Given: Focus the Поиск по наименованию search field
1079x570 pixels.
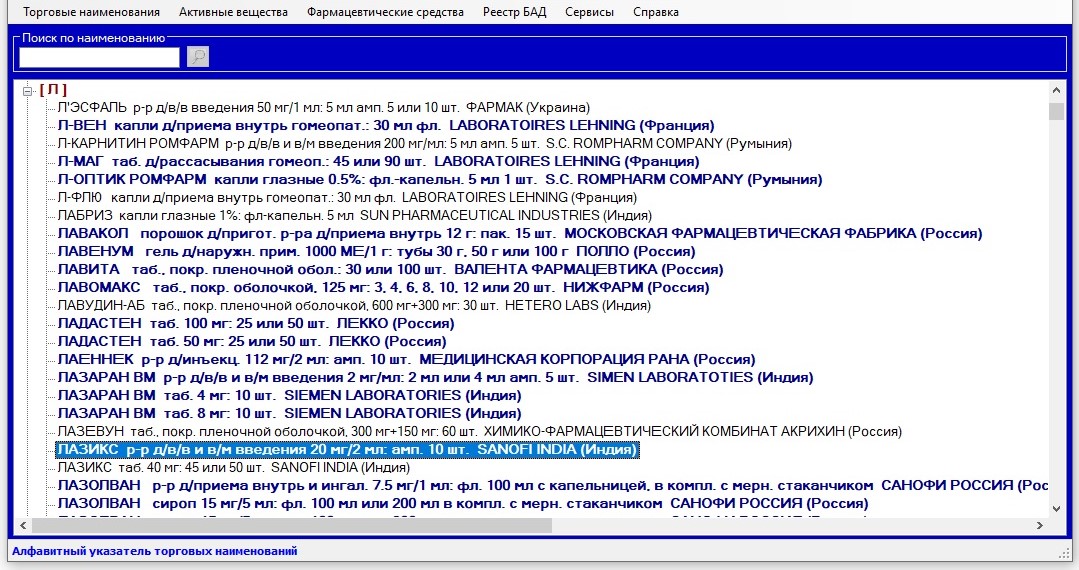Looking at the screenshot, I should tap(99, 57).
